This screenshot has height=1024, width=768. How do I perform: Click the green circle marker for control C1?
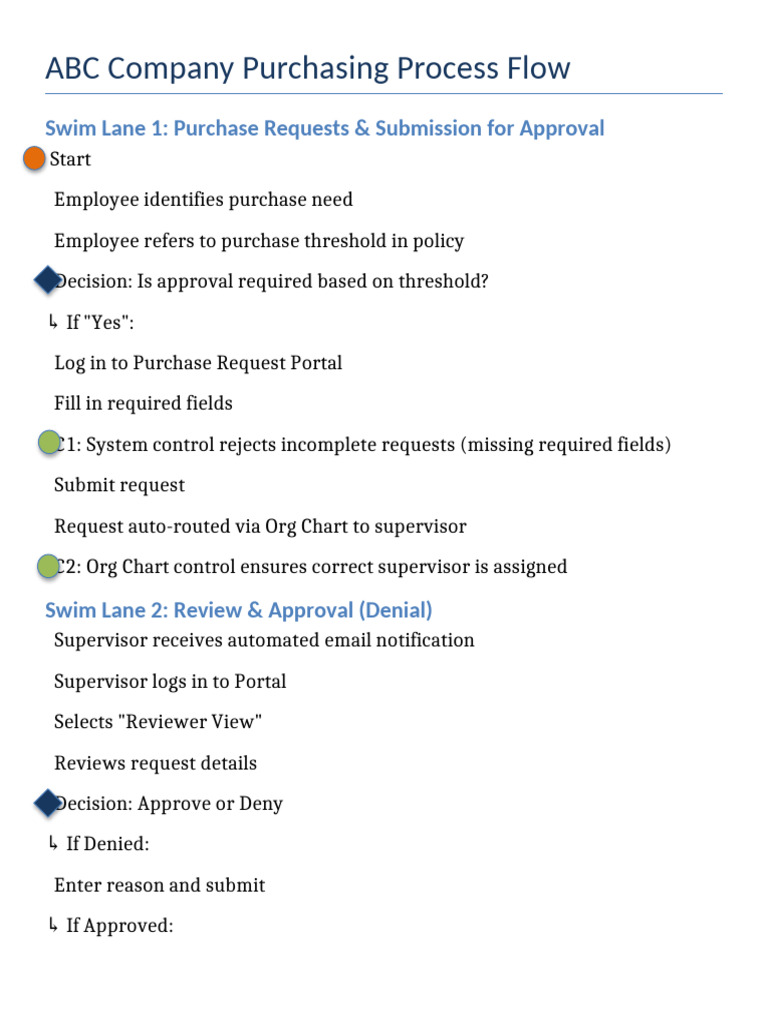point(48,443)
